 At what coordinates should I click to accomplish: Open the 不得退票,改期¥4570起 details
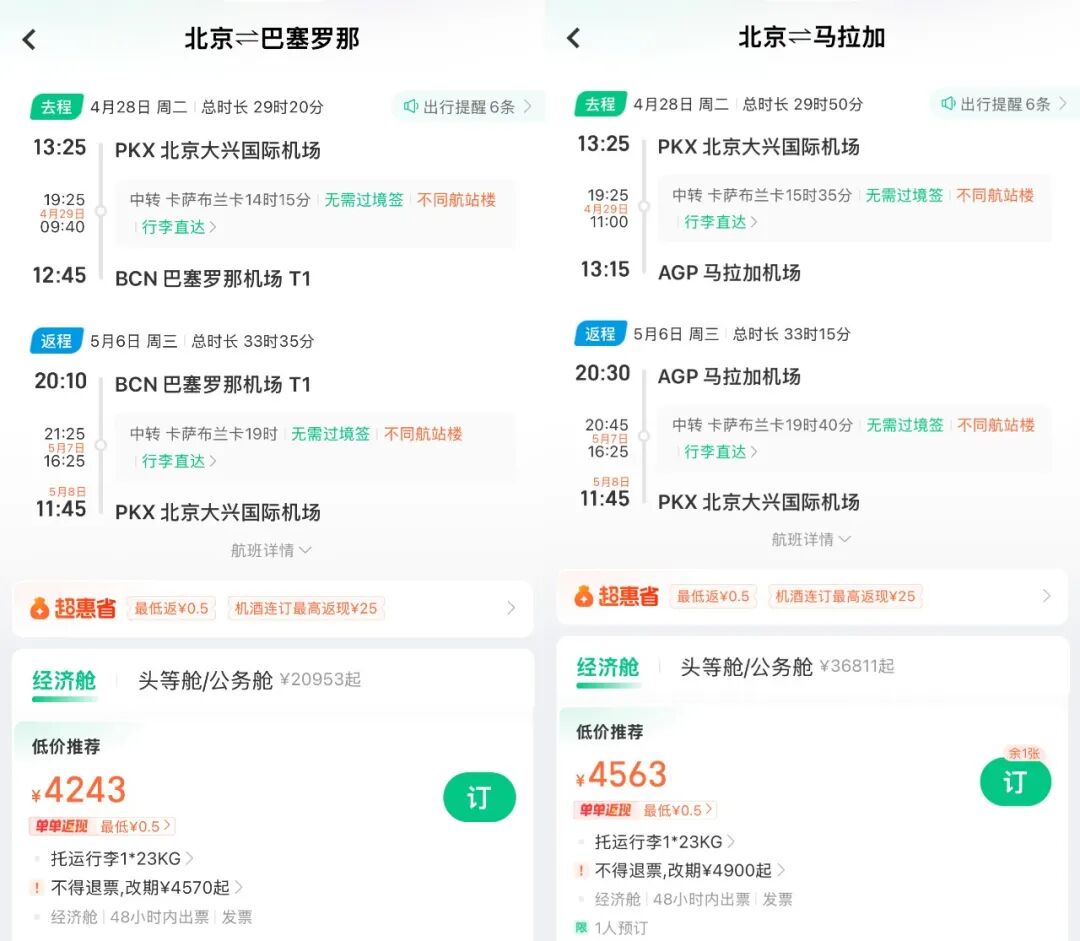140,886
